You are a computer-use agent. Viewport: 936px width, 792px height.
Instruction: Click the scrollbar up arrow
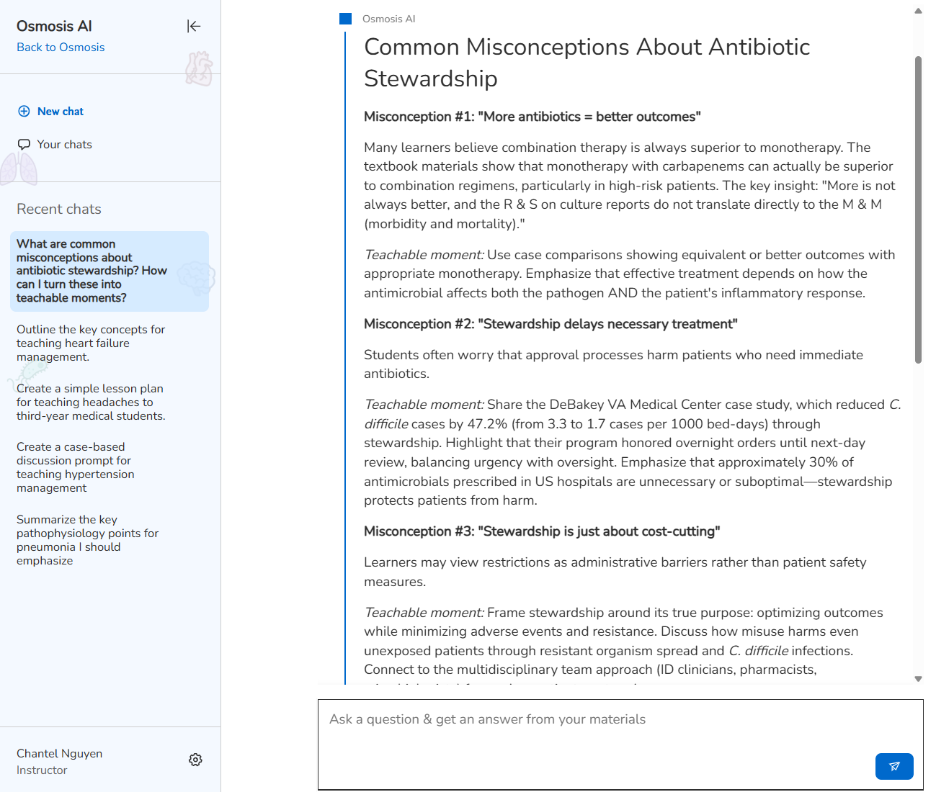(x=918, y=11)
